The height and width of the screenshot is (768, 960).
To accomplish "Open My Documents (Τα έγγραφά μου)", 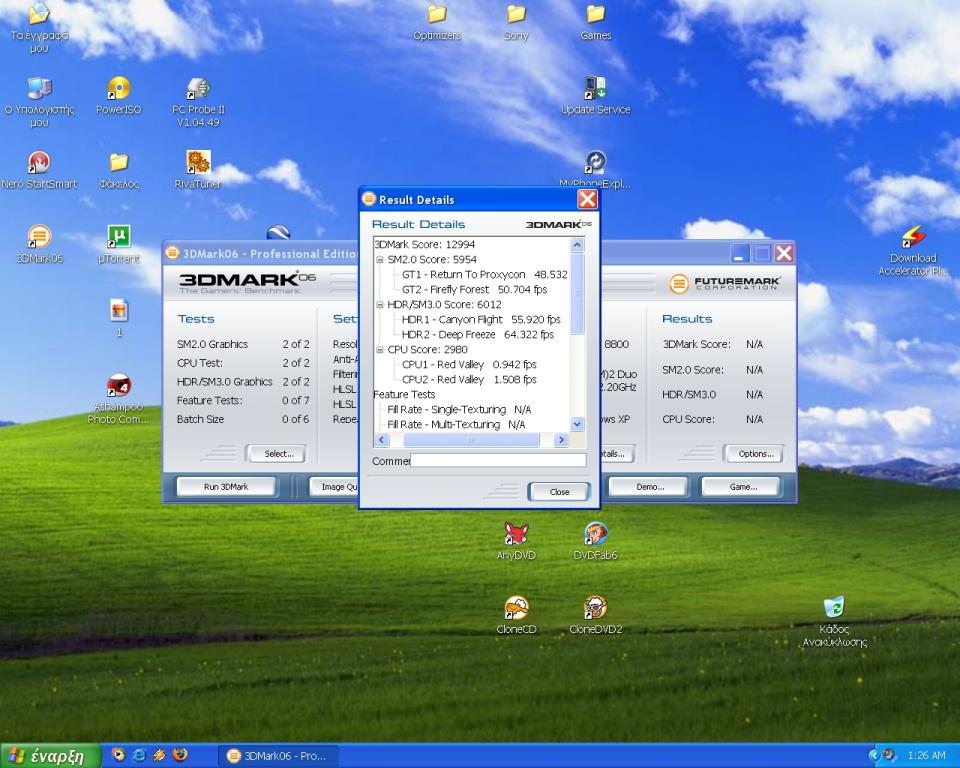I will click(39, 28).
